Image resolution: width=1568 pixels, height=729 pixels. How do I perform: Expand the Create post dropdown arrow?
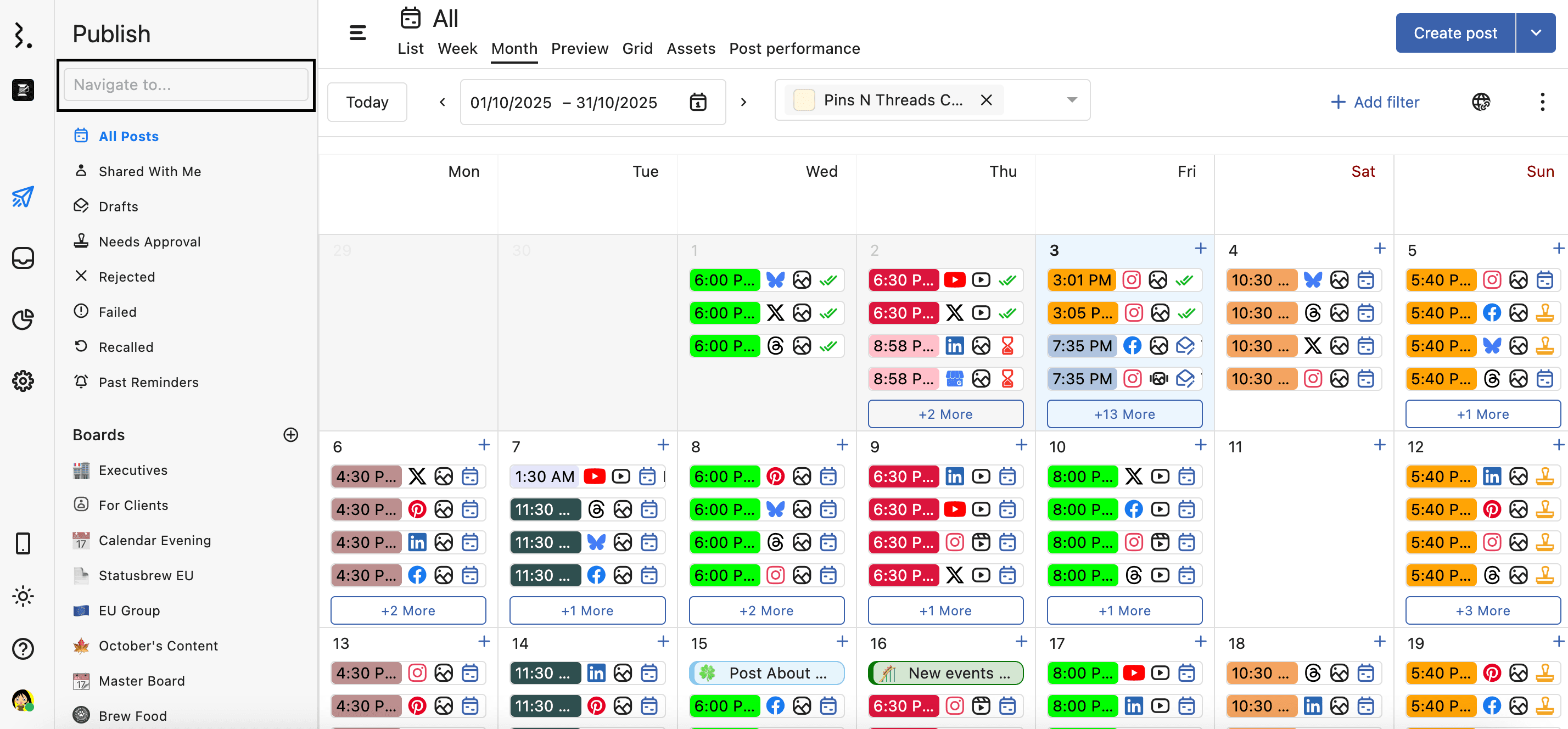1536,33
